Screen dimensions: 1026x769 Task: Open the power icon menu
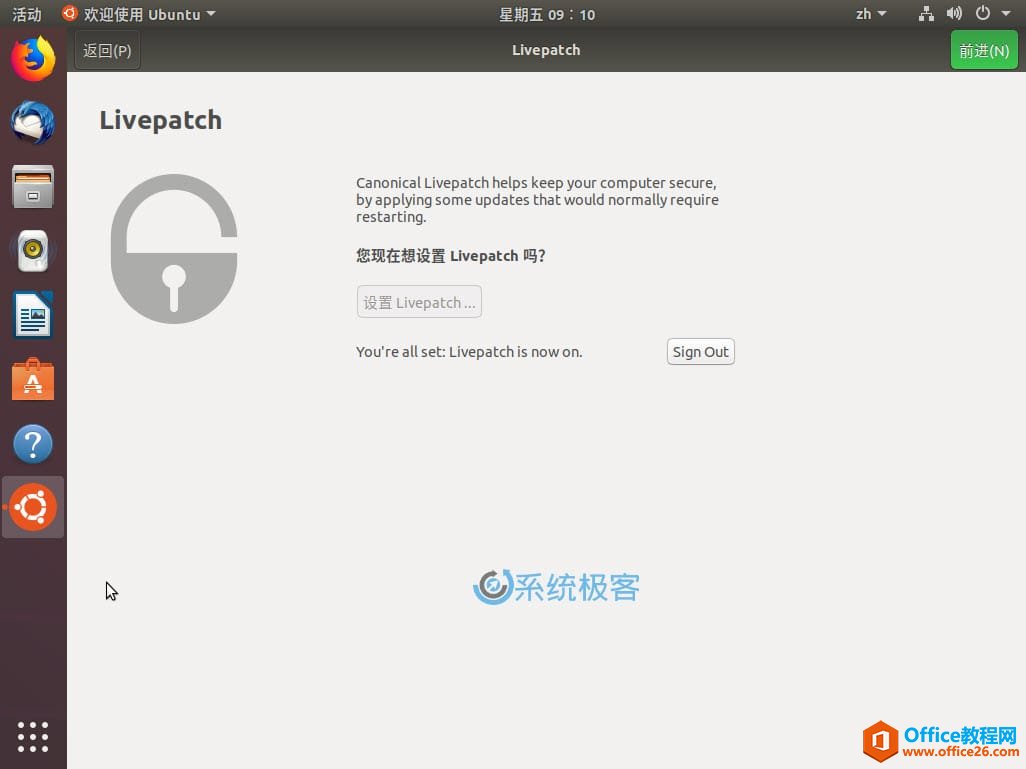click(x=982, y=14)
